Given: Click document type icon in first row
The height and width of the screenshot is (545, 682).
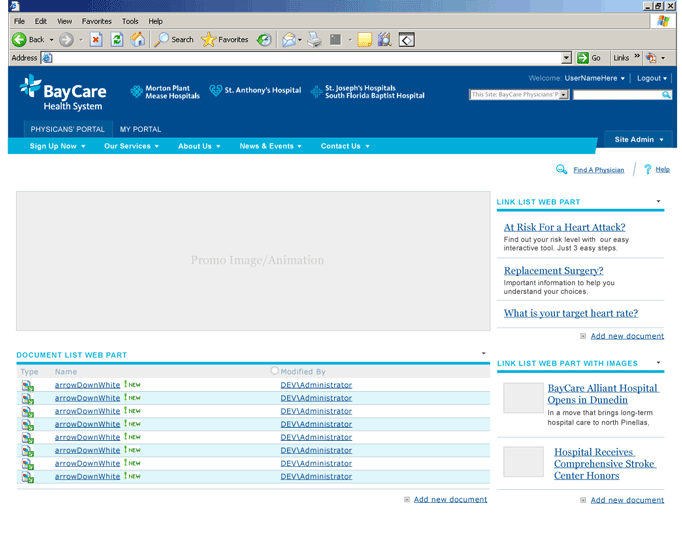Looking at the screenshot, I should coord(28,385).
